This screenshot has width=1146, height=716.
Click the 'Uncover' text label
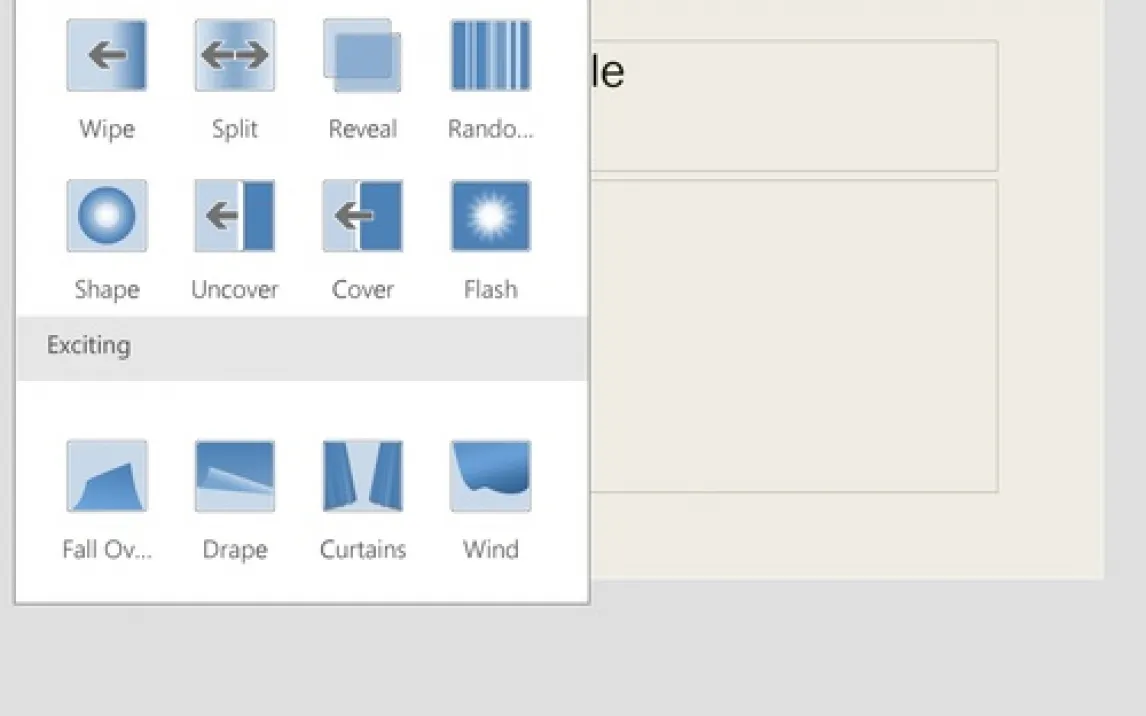pyautogui.click(x=235, y=289)
